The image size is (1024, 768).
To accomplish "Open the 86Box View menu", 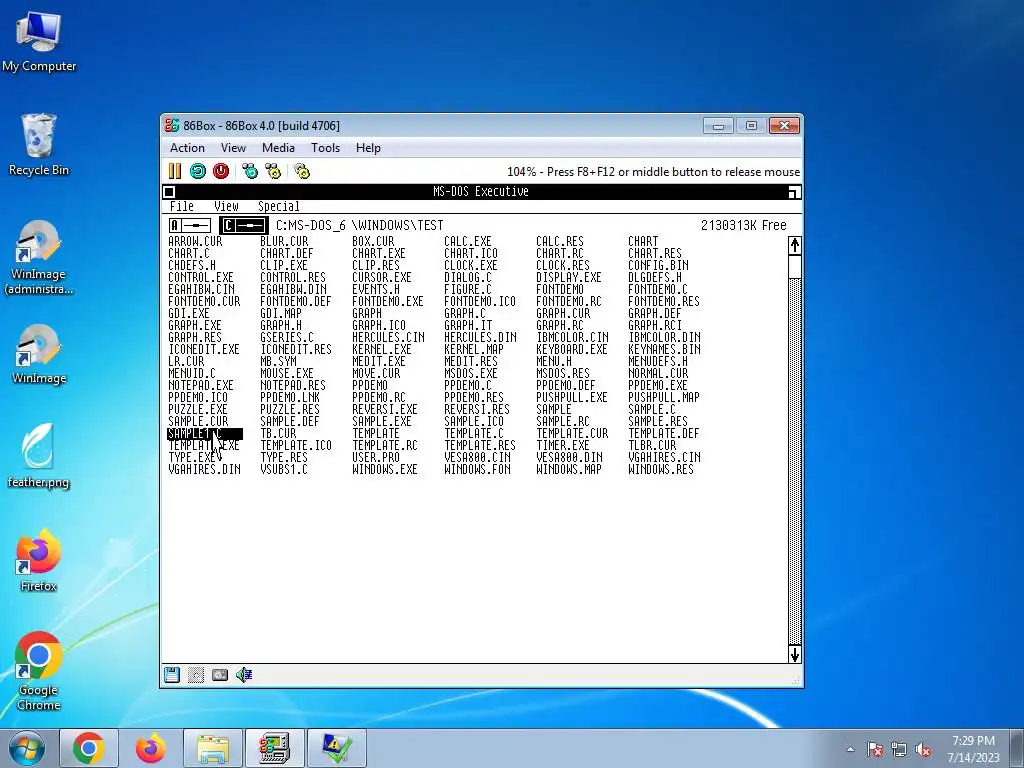I will coord(233,148).
